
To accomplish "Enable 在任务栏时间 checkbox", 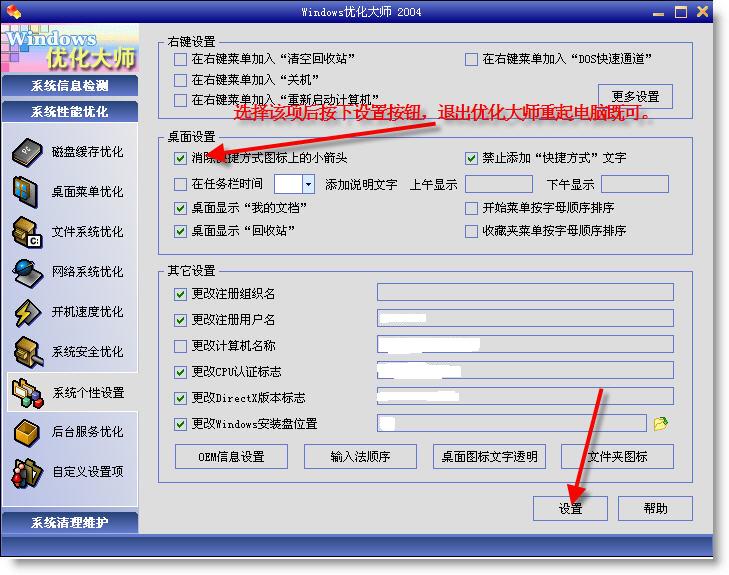I will click(180, 185).
